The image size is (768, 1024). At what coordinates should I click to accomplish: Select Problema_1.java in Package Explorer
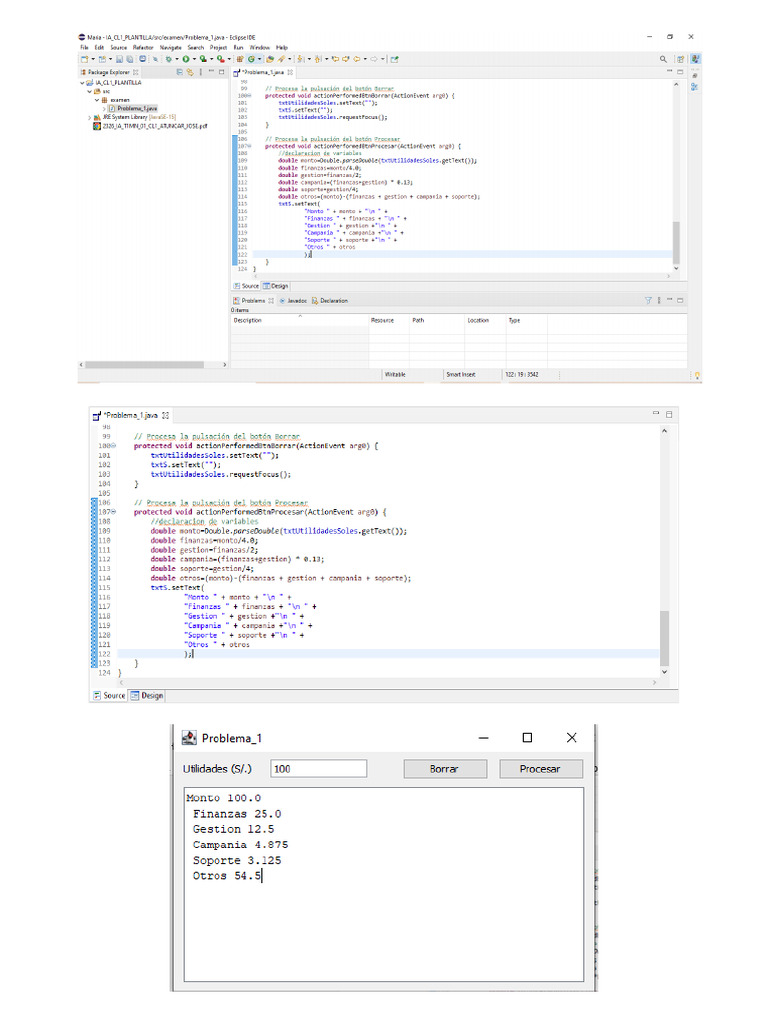136,108
